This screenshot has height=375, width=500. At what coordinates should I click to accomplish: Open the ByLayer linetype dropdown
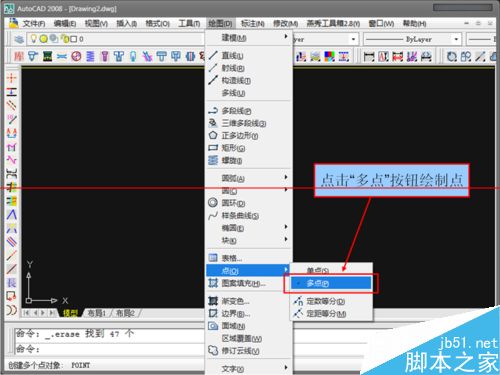(457, 39)
